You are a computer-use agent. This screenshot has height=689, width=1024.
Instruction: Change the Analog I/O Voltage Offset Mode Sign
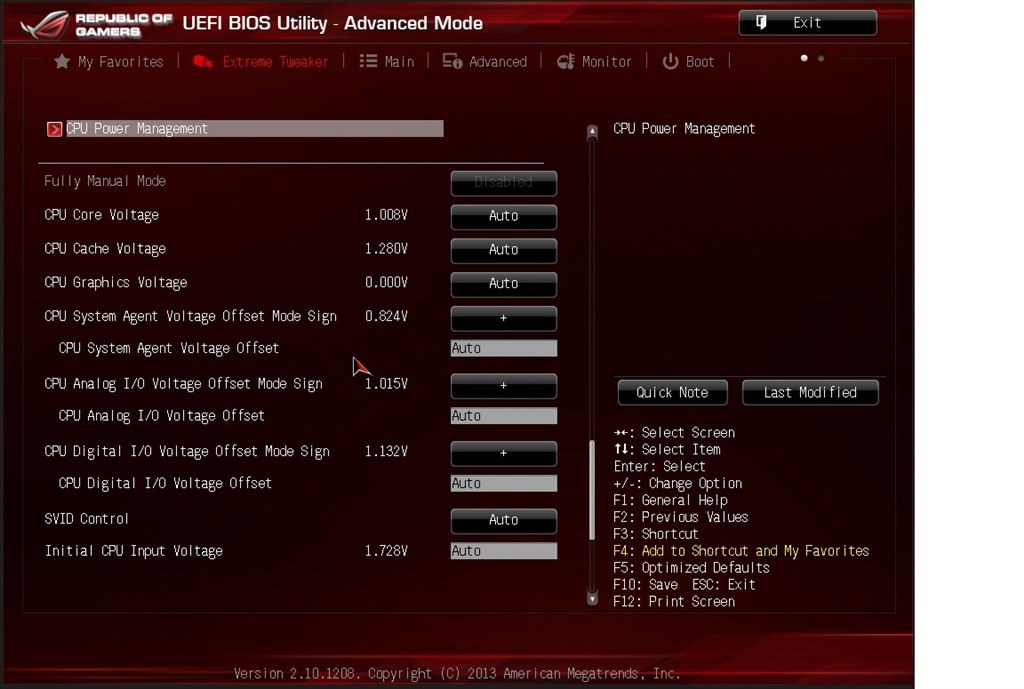[504, 385]
